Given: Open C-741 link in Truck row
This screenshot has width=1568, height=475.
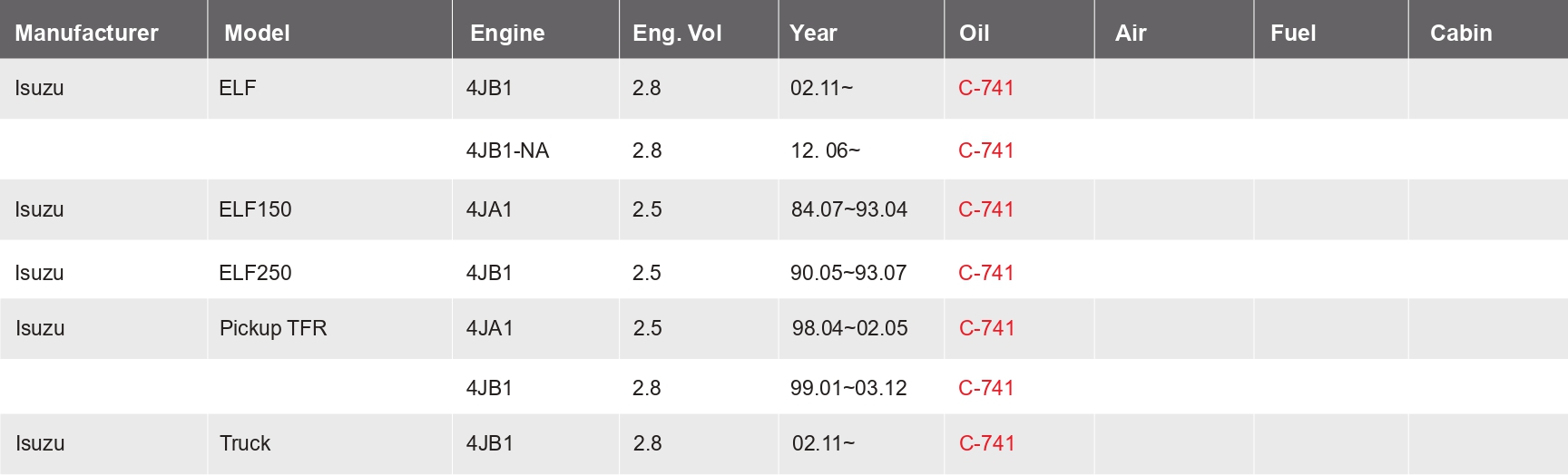Looking at the screenshot, I should coord(986,443).
